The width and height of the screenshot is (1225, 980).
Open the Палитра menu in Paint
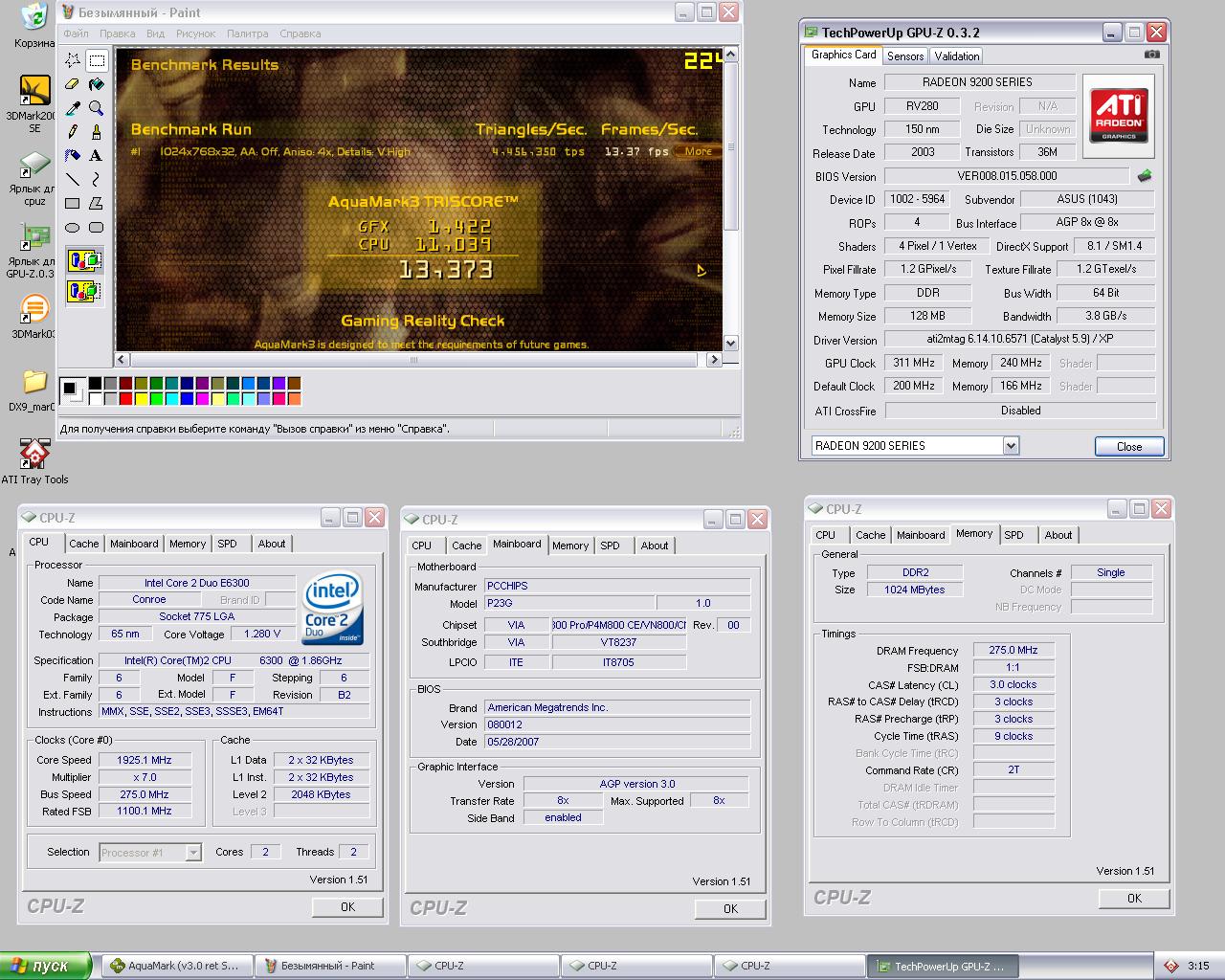pos(248,33)
